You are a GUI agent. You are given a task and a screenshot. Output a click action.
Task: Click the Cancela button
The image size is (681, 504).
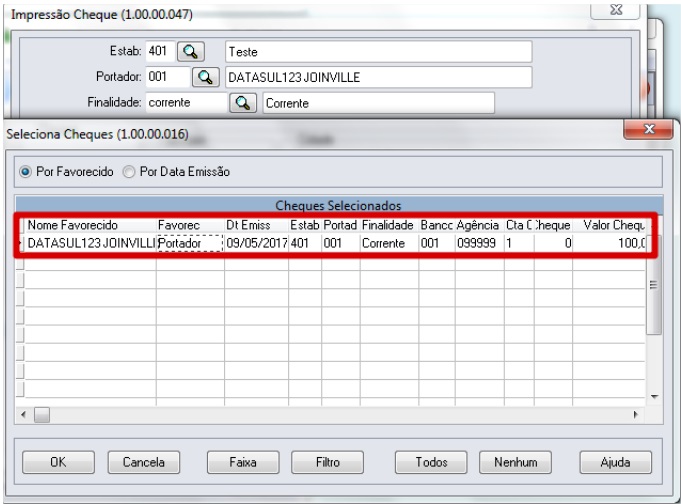pyautogui.click(x=143, y=462)
